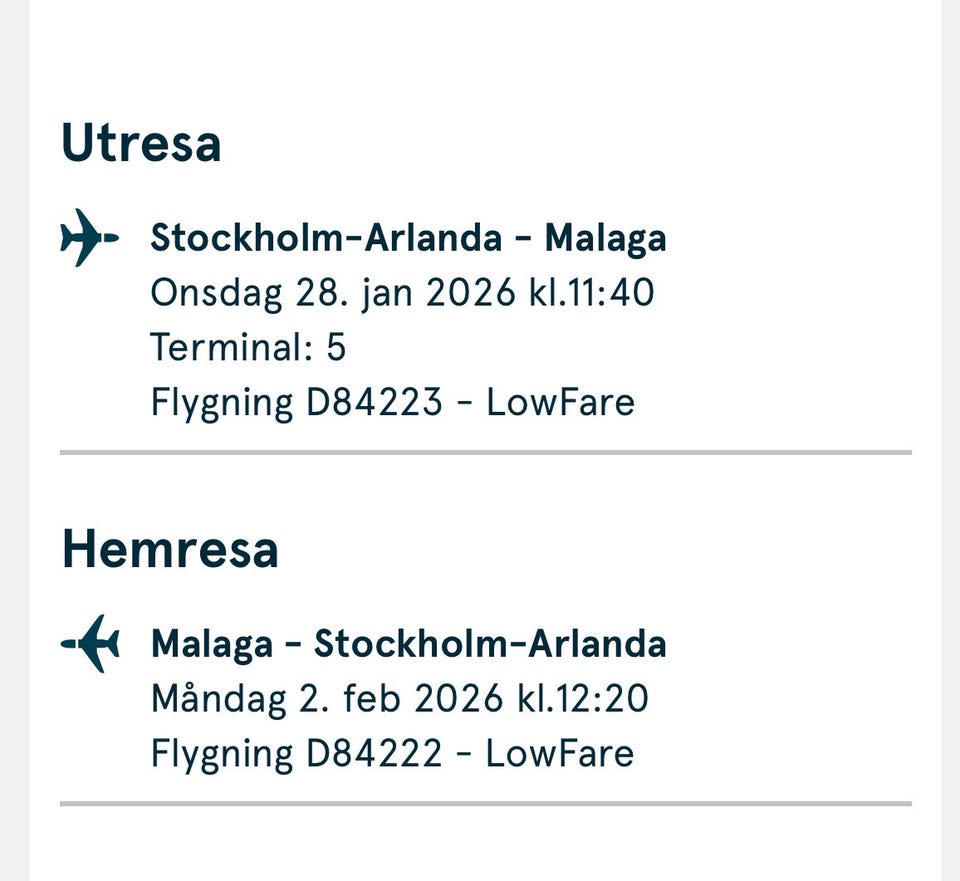This screenshot has height=881, width=960.
Task: Click the word Flygning on the outbound flight
Action: click(x=222, y=402)
